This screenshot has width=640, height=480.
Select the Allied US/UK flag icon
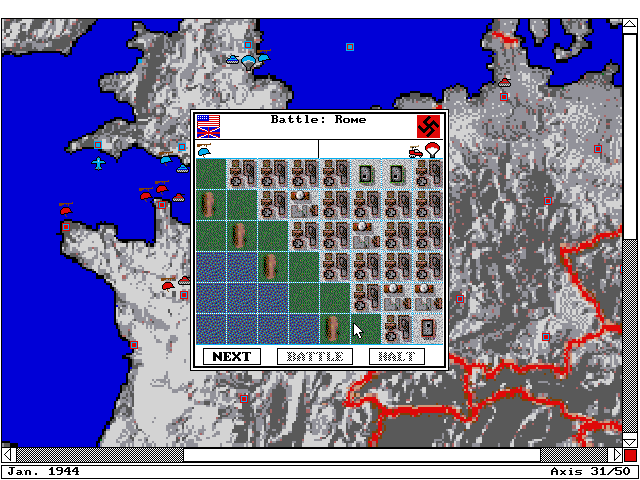[x=209, y=126]
